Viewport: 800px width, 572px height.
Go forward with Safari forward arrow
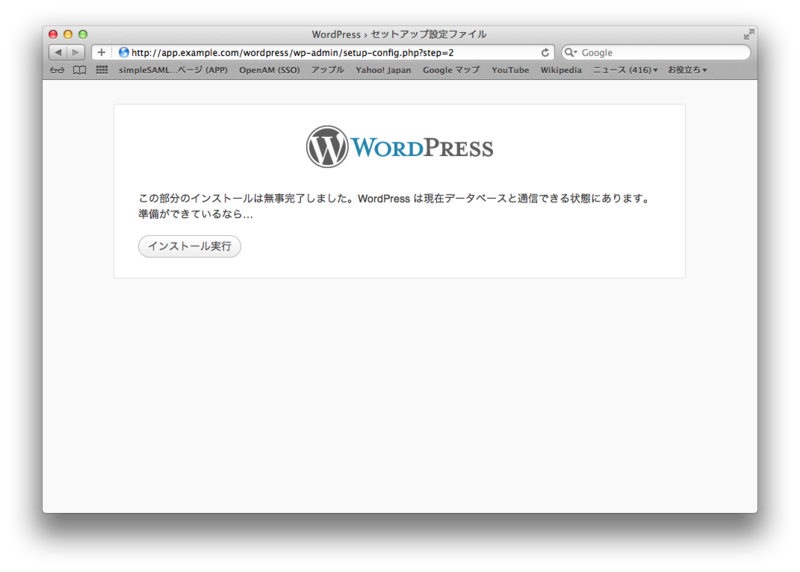tap(76, 53)
